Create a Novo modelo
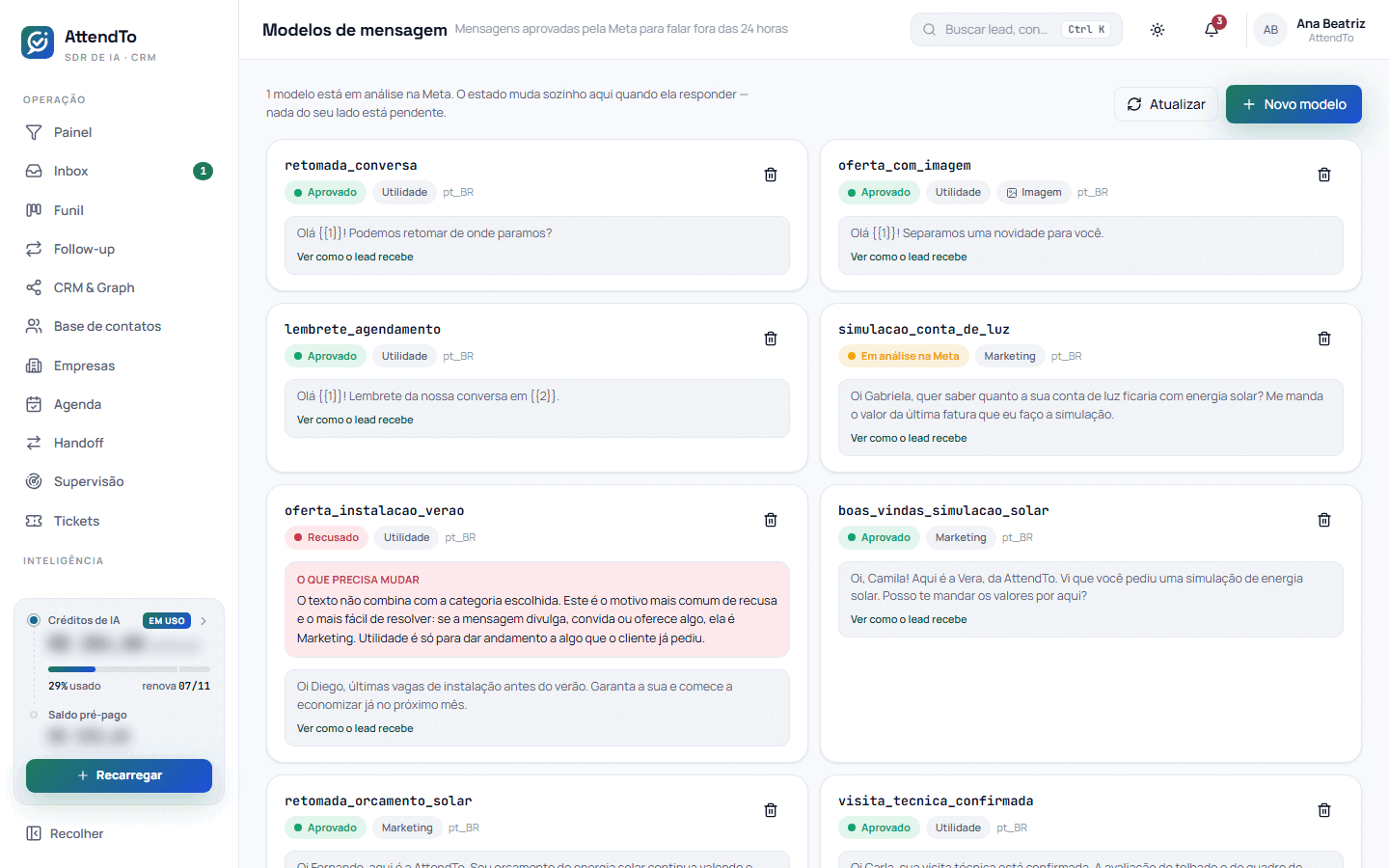This screenshot has height=868, width=1389. click(1294, 104)
